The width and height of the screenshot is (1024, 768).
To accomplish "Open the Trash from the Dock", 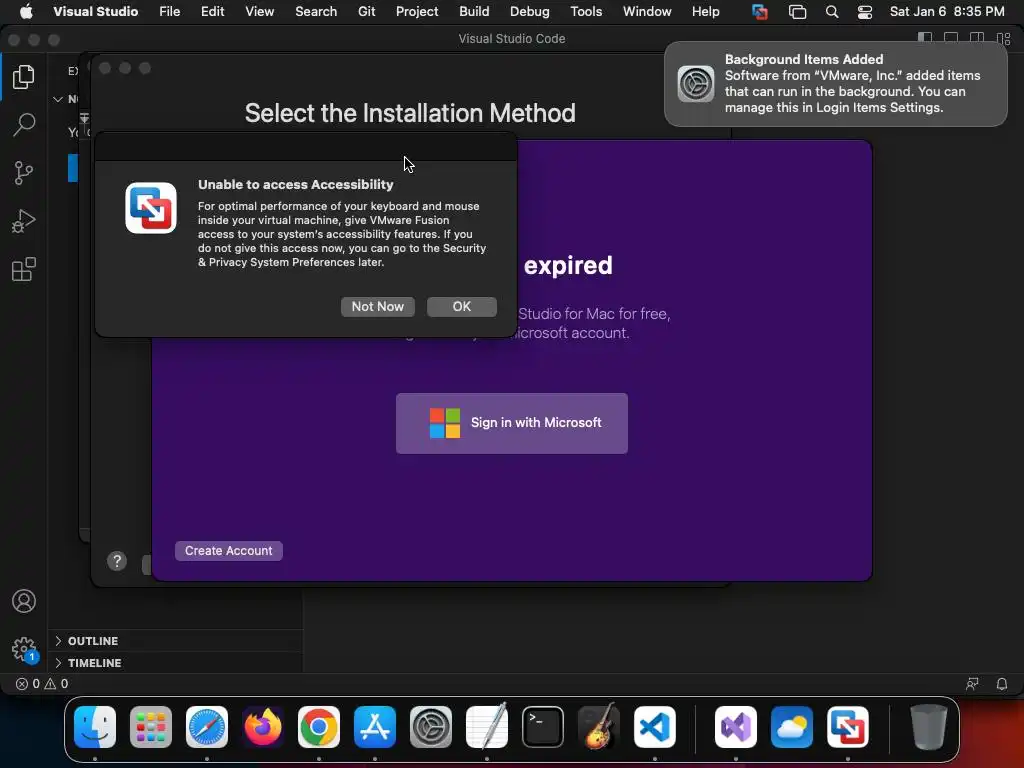I will pyautogui.click(x=928, y=727).
